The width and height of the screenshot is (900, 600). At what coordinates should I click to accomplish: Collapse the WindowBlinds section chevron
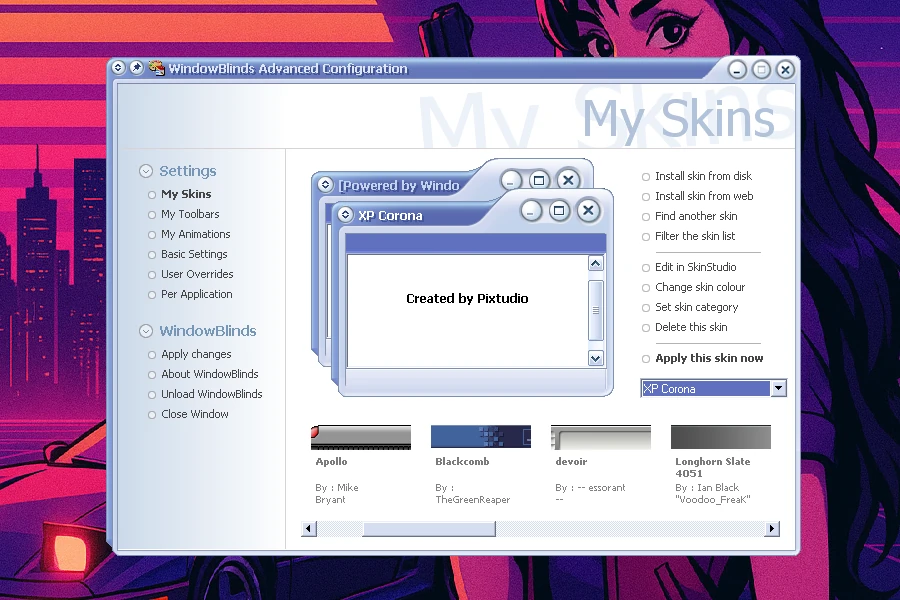pyautogui.click(x=146, y=331)
